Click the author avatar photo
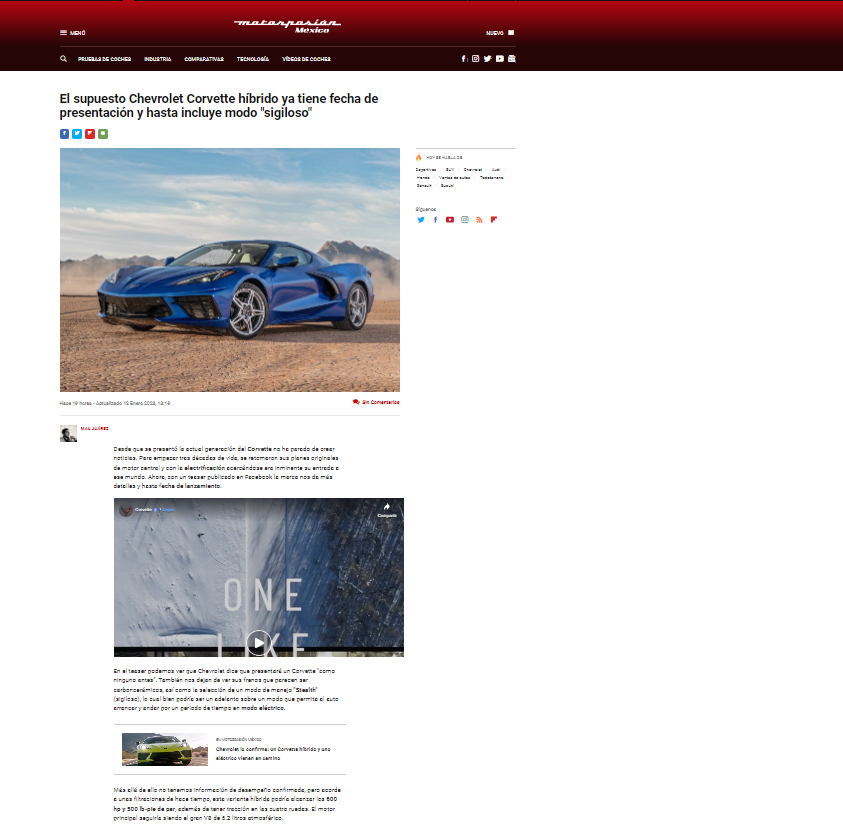 68,433
